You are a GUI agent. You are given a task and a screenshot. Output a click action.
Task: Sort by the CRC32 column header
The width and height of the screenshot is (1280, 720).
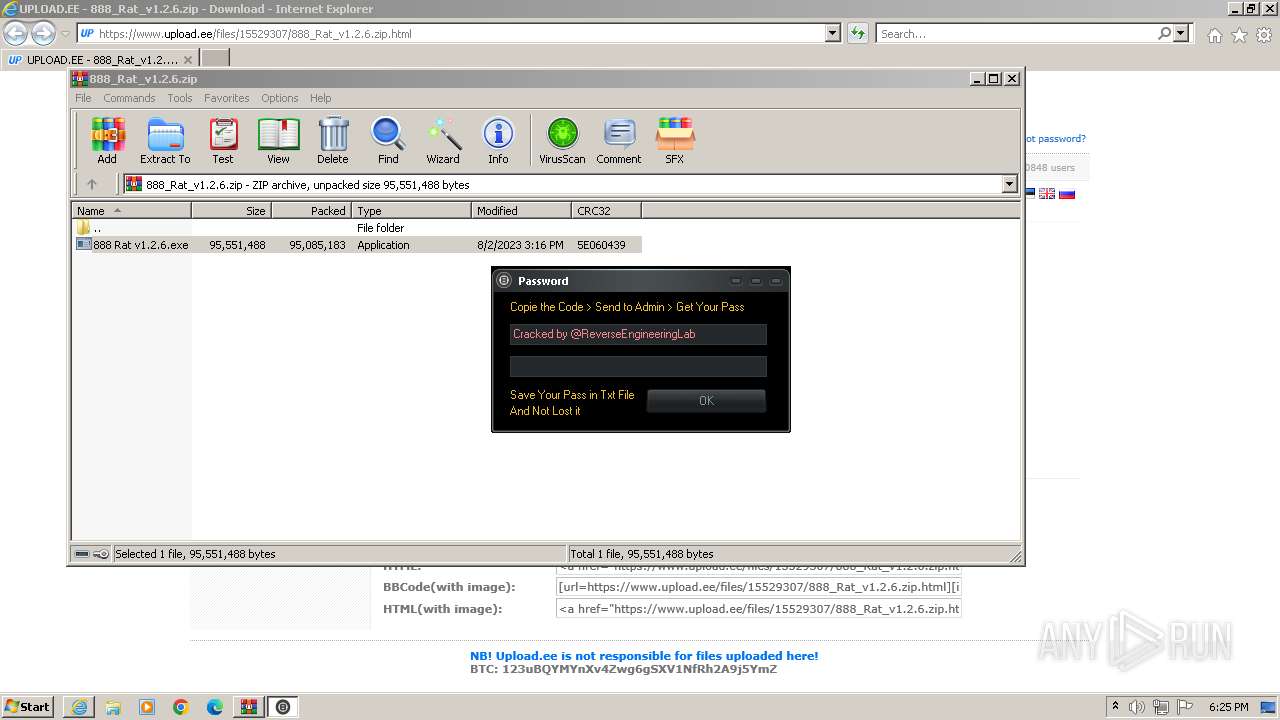606,211
